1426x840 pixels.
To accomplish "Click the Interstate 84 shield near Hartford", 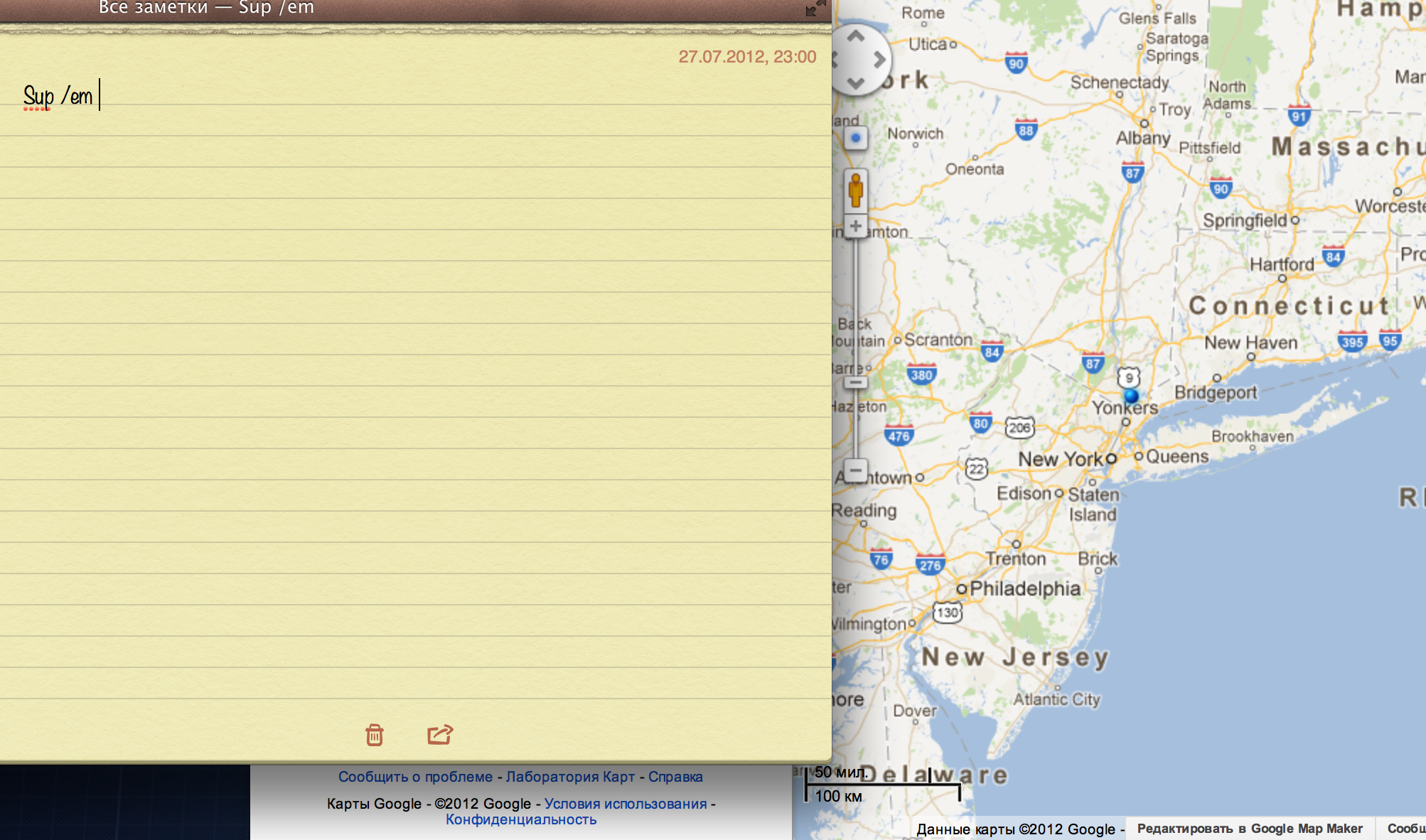I will (x=1333, y=257).
